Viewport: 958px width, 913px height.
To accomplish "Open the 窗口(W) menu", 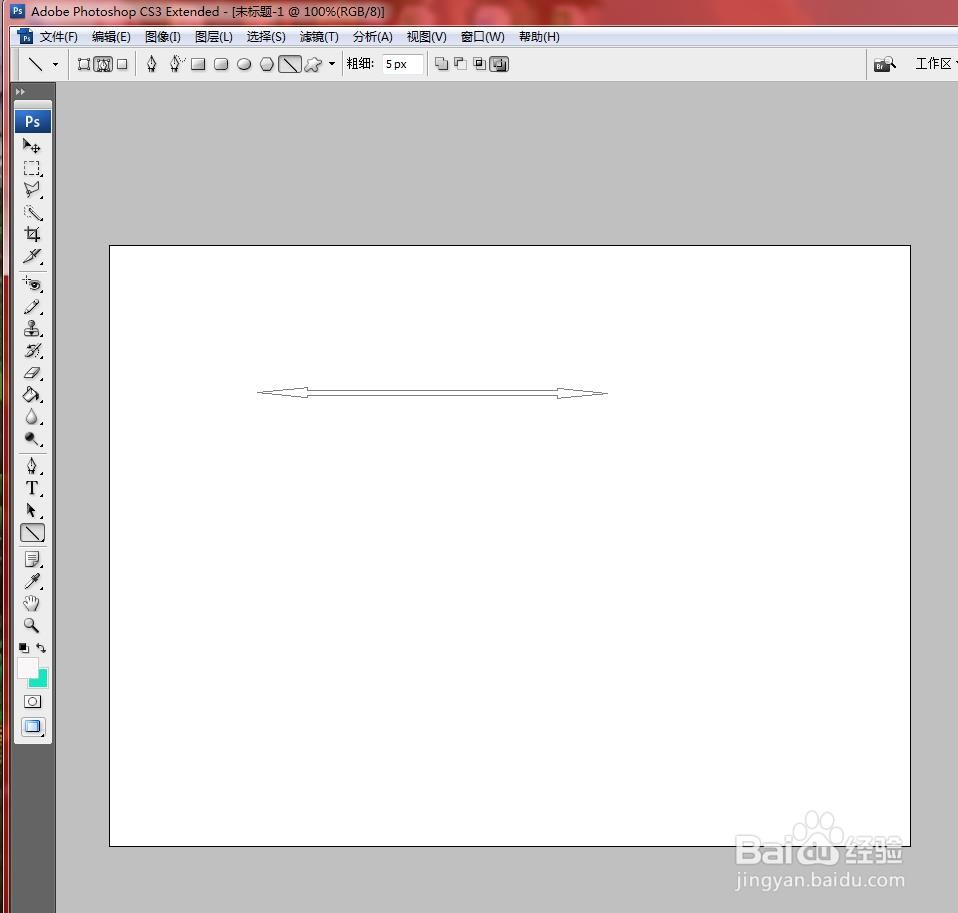I will [483, 37].
